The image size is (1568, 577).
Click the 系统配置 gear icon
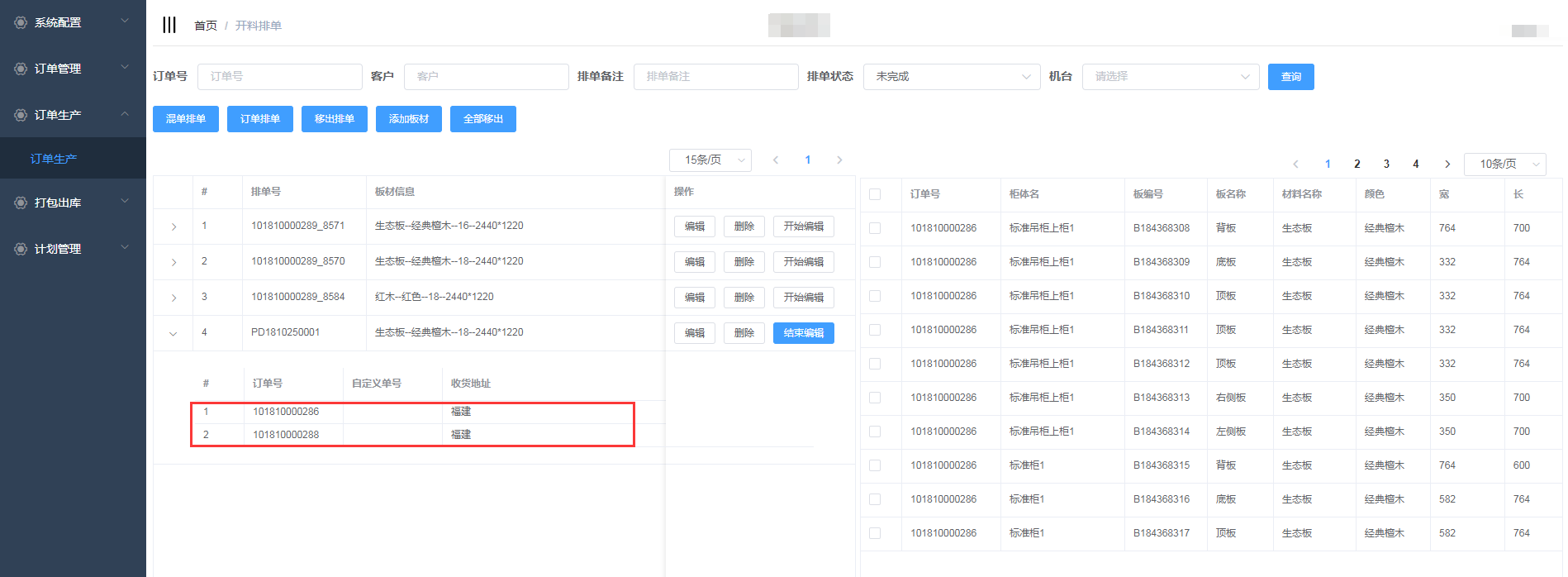21,22
